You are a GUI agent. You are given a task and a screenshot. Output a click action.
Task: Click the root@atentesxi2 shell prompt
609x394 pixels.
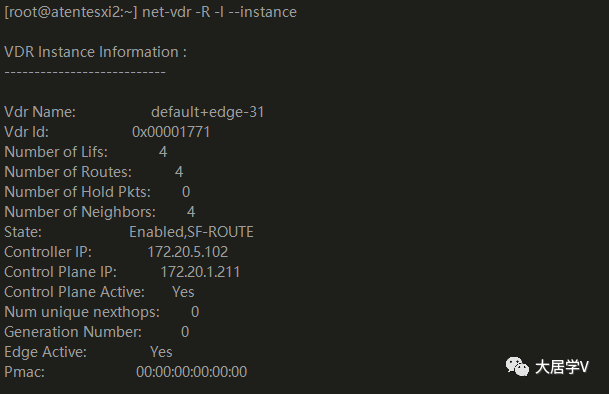pyautogui.click(x=71, y=12)
